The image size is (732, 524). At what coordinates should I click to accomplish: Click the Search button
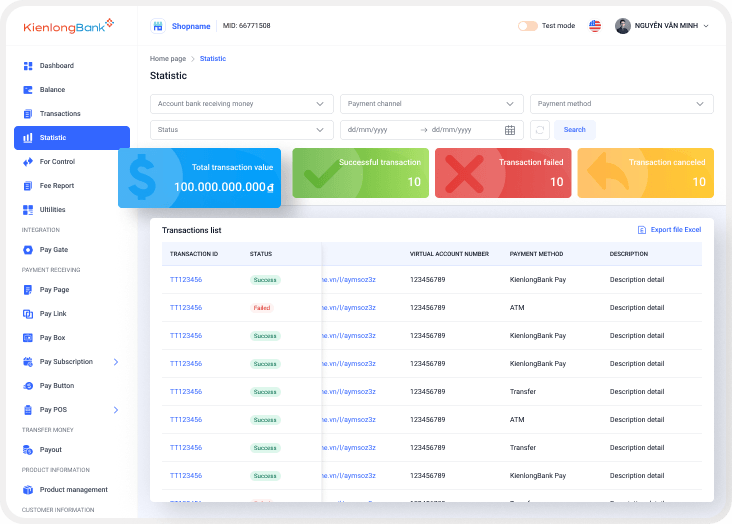[x=575, y=130]
